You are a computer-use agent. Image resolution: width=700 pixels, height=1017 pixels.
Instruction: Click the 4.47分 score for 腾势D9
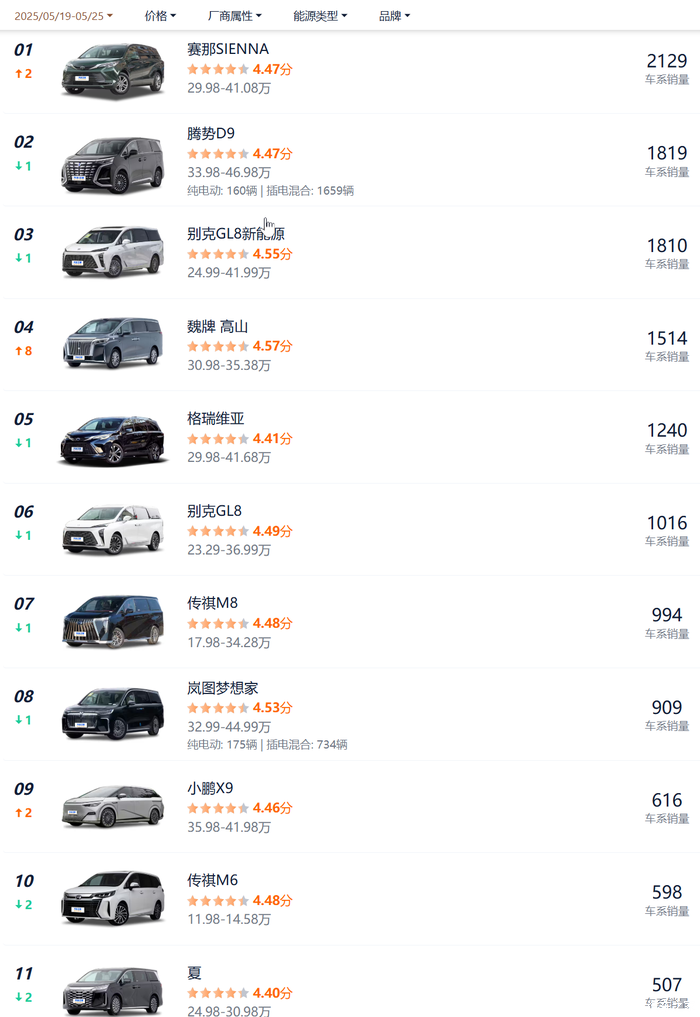[x=272, y=154]
